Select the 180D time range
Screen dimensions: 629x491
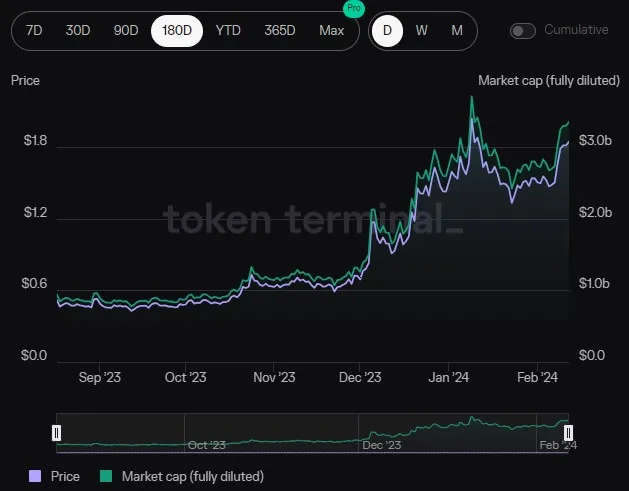coord(177,30)
